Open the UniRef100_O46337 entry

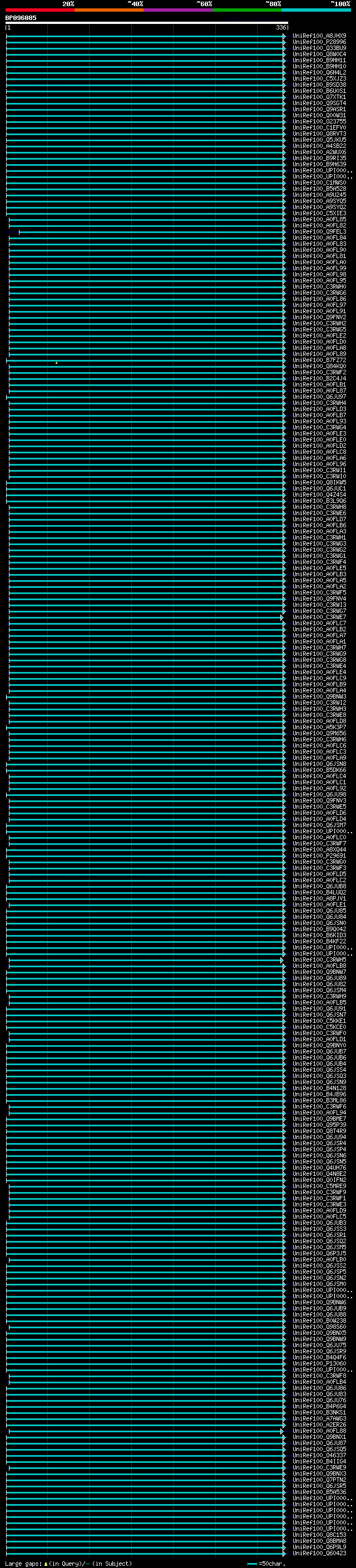(319, 1455)
